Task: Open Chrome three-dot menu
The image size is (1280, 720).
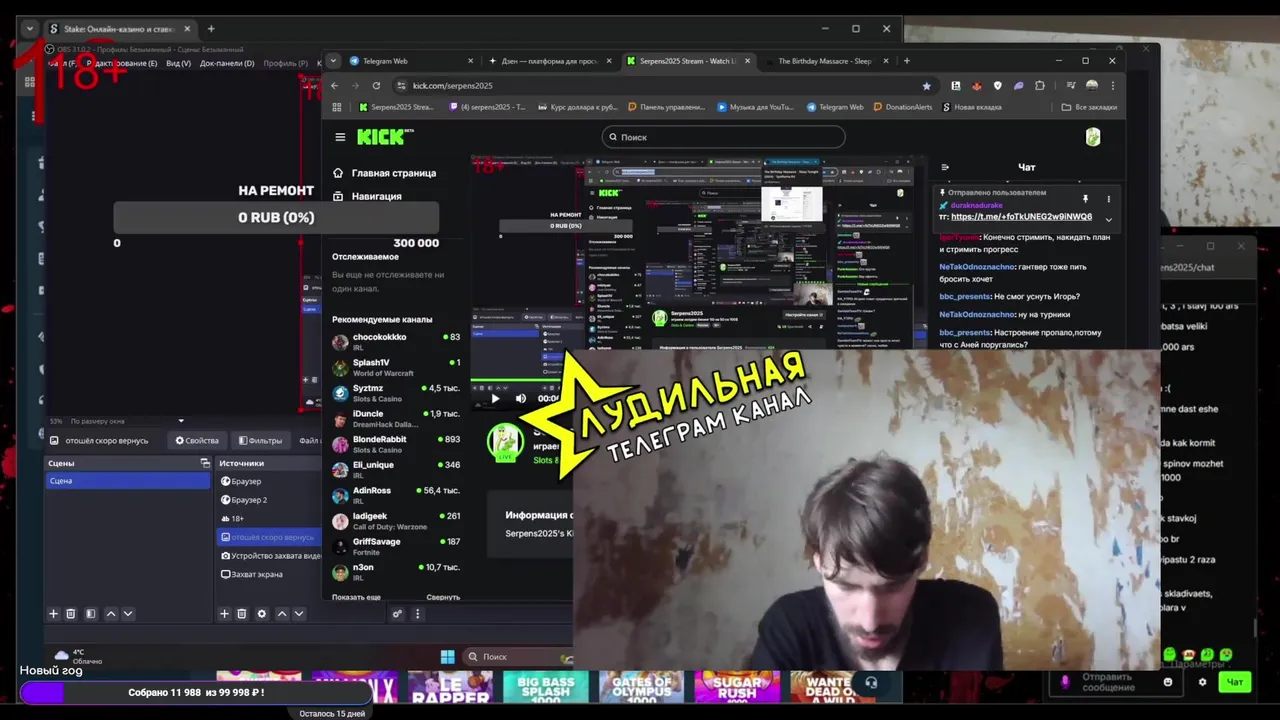Action: [1112, 86]
